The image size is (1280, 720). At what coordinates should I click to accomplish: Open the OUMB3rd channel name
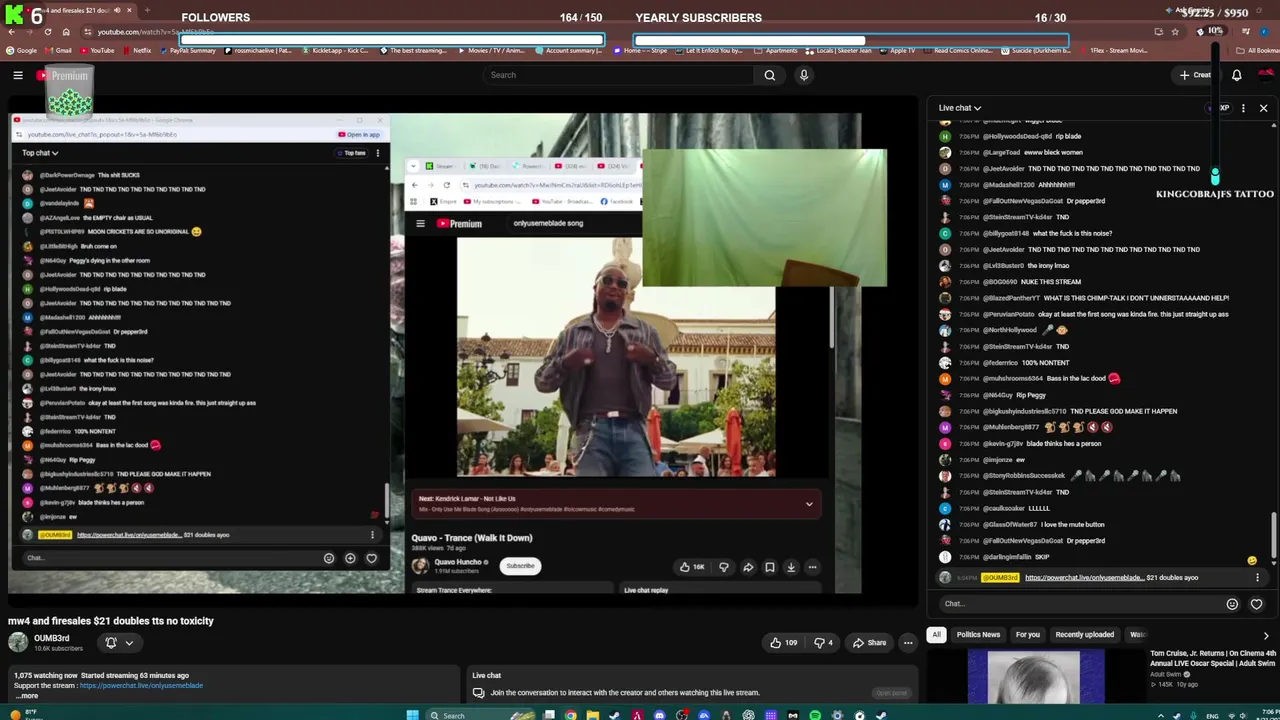(52, 638)
